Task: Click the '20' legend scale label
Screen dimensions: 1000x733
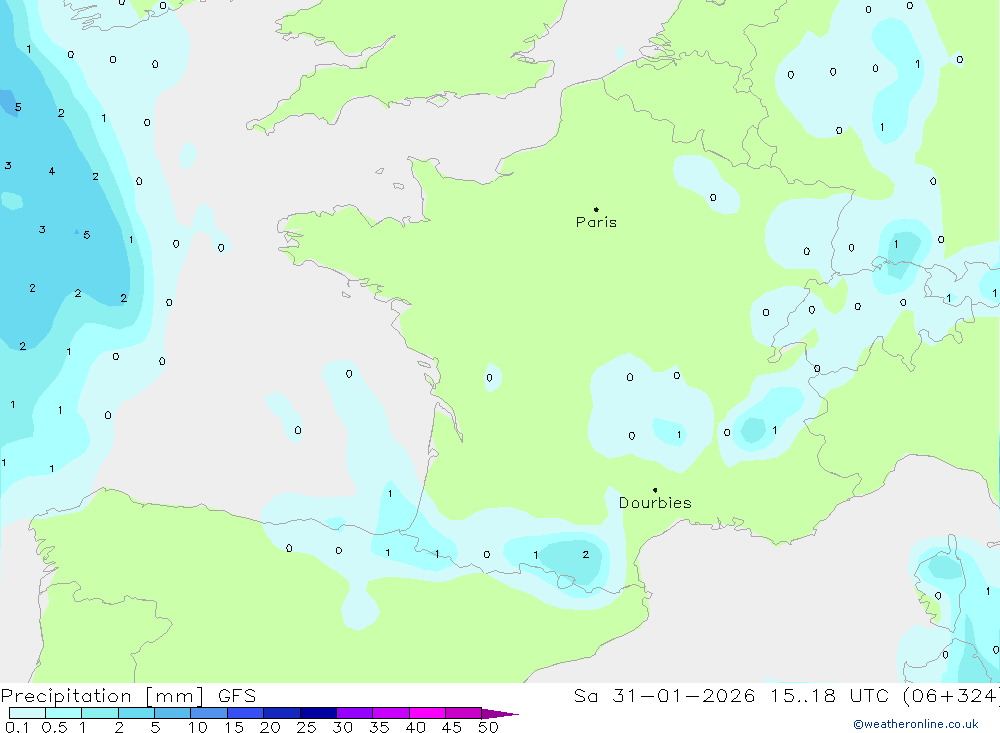Action: click(270, 727)
